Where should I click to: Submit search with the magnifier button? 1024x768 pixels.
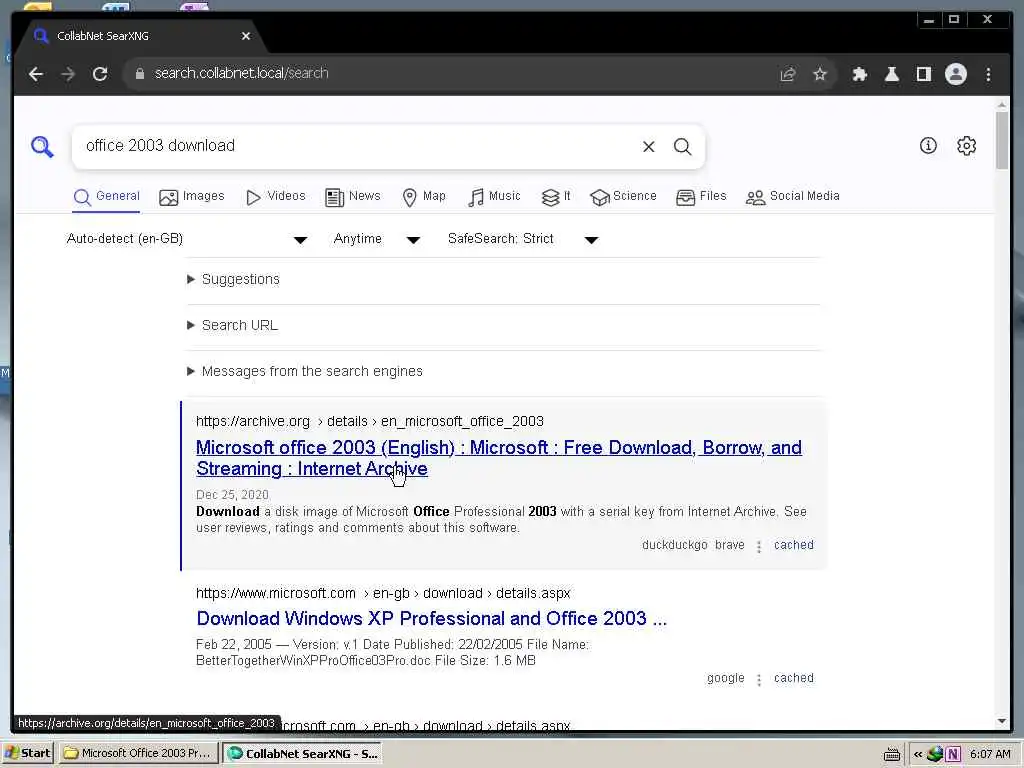click(x=682, y=146)
